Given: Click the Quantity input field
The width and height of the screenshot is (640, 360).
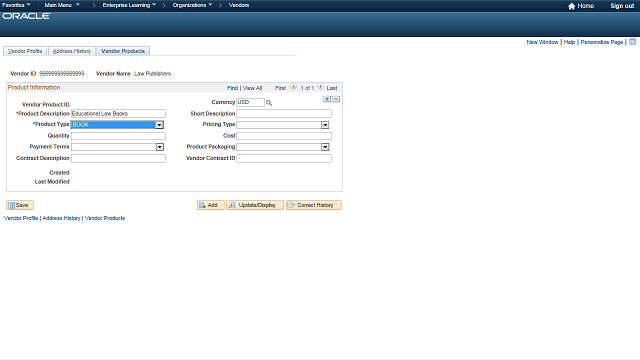Looking at the screenshot, I should 118,136.
